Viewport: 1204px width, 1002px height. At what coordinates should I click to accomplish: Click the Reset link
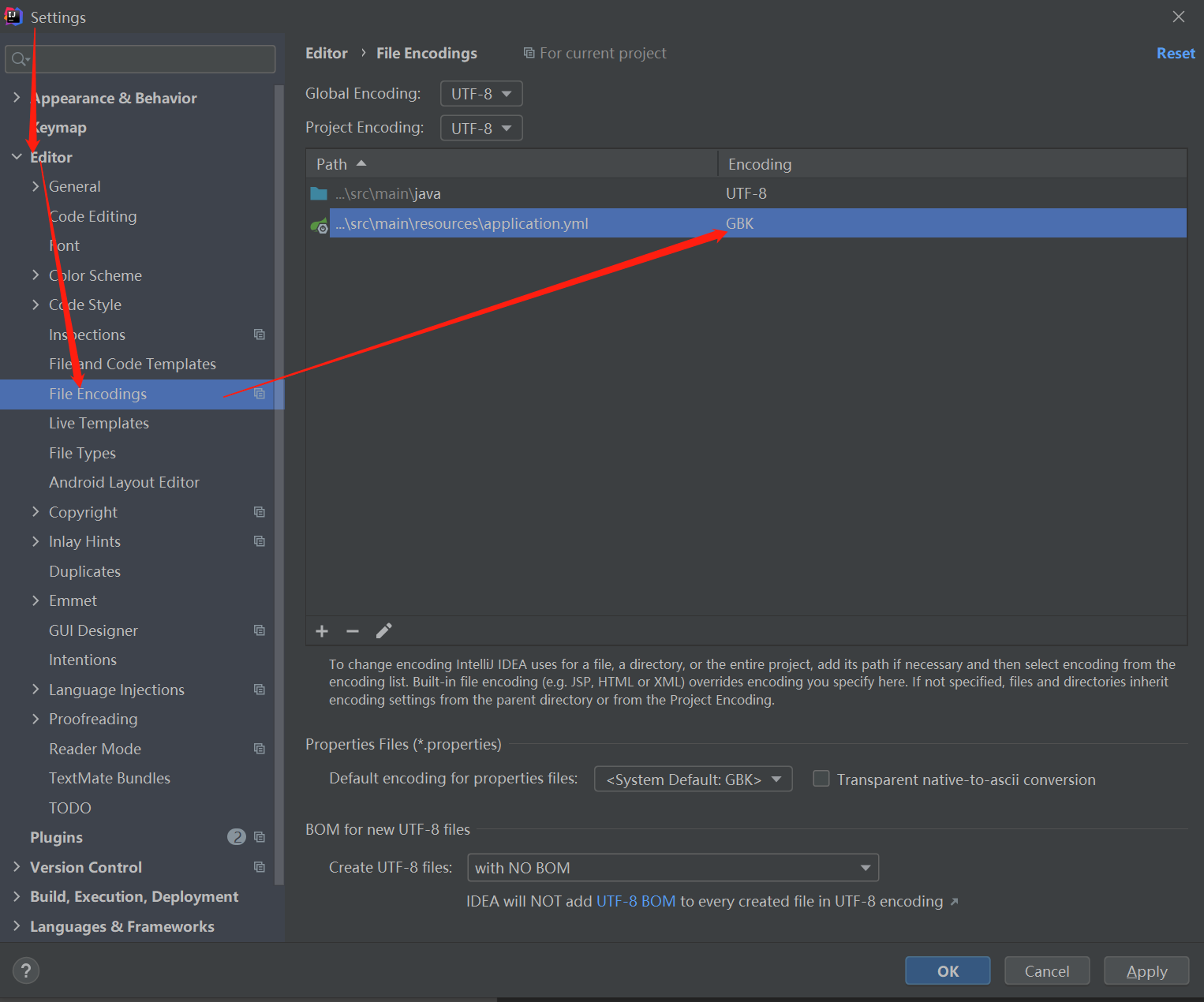(x=1176, y=53)
